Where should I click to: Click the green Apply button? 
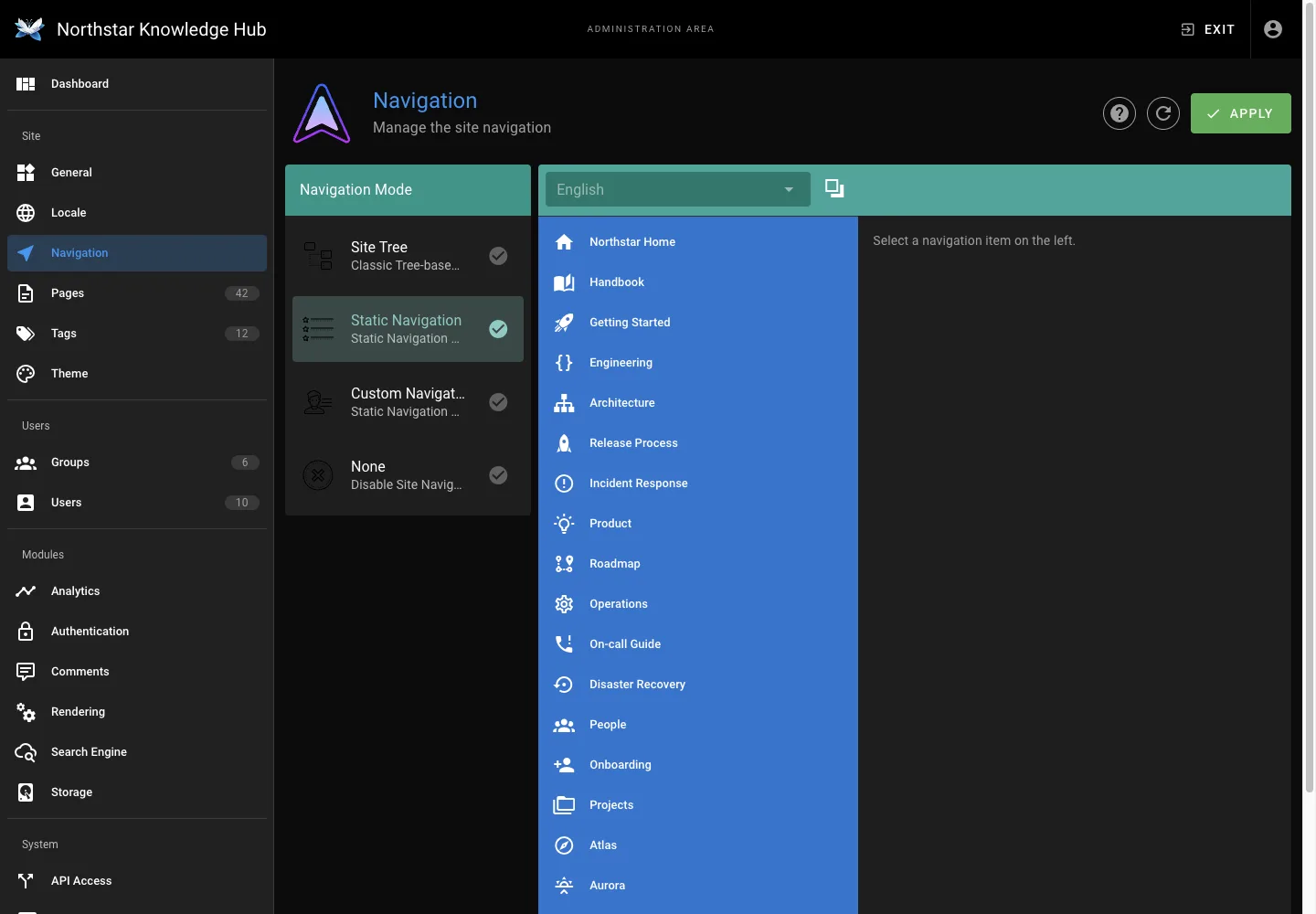click(x=1240, y=113)
